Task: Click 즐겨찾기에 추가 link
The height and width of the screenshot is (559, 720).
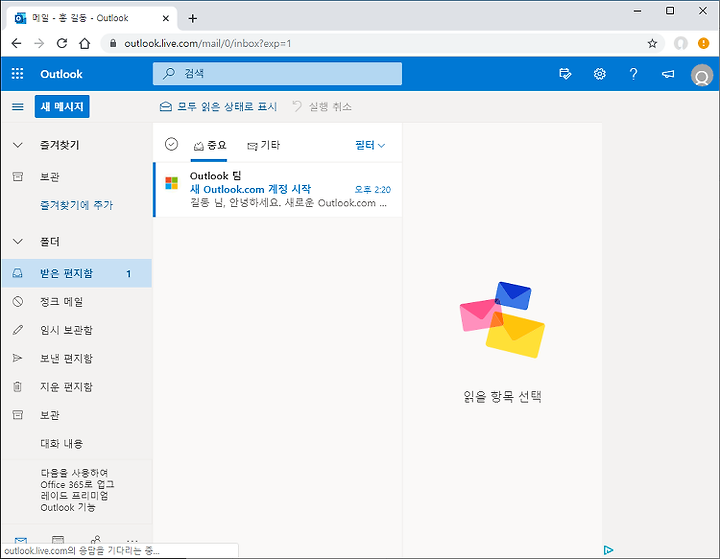Action: pos(76,205)
